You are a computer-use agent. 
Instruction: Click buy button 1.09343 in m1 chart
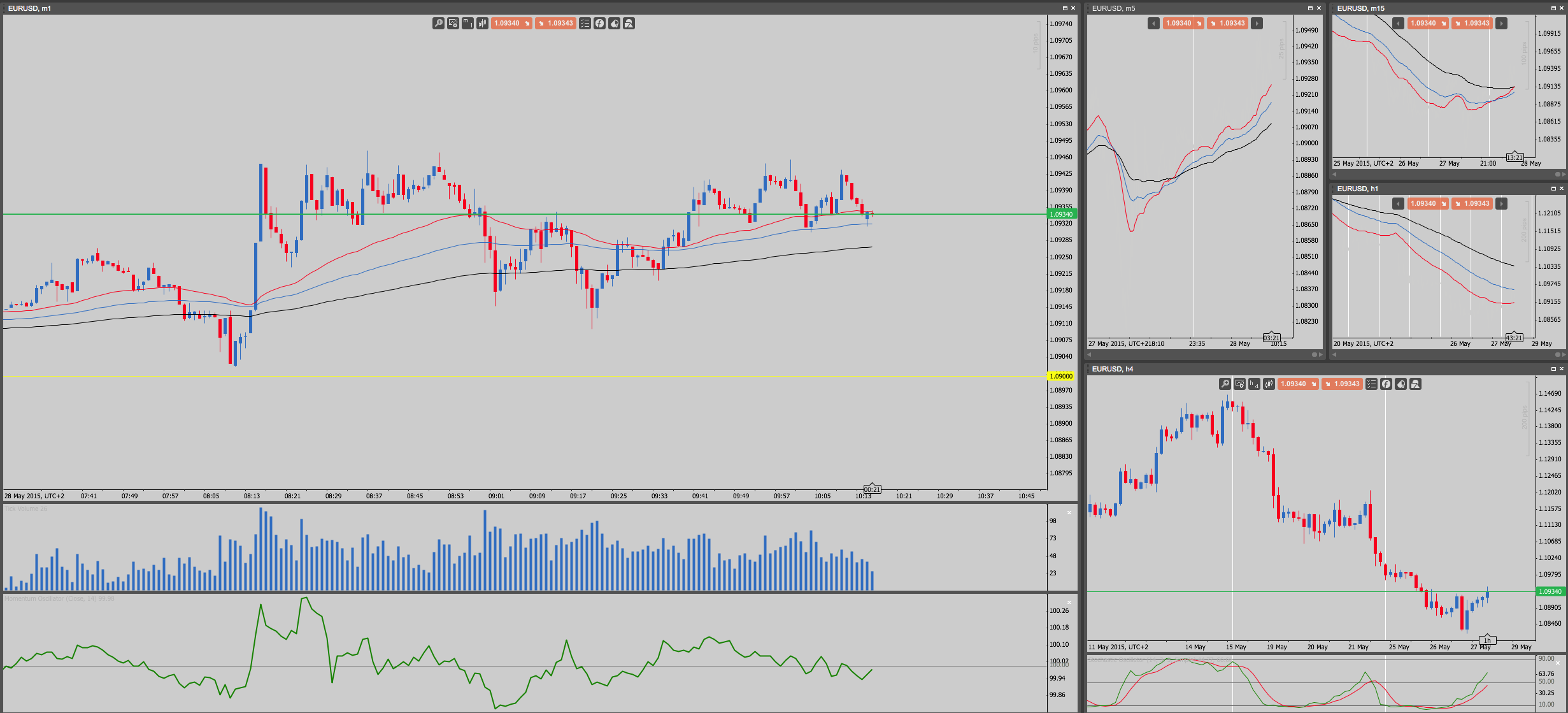point(555,24)
